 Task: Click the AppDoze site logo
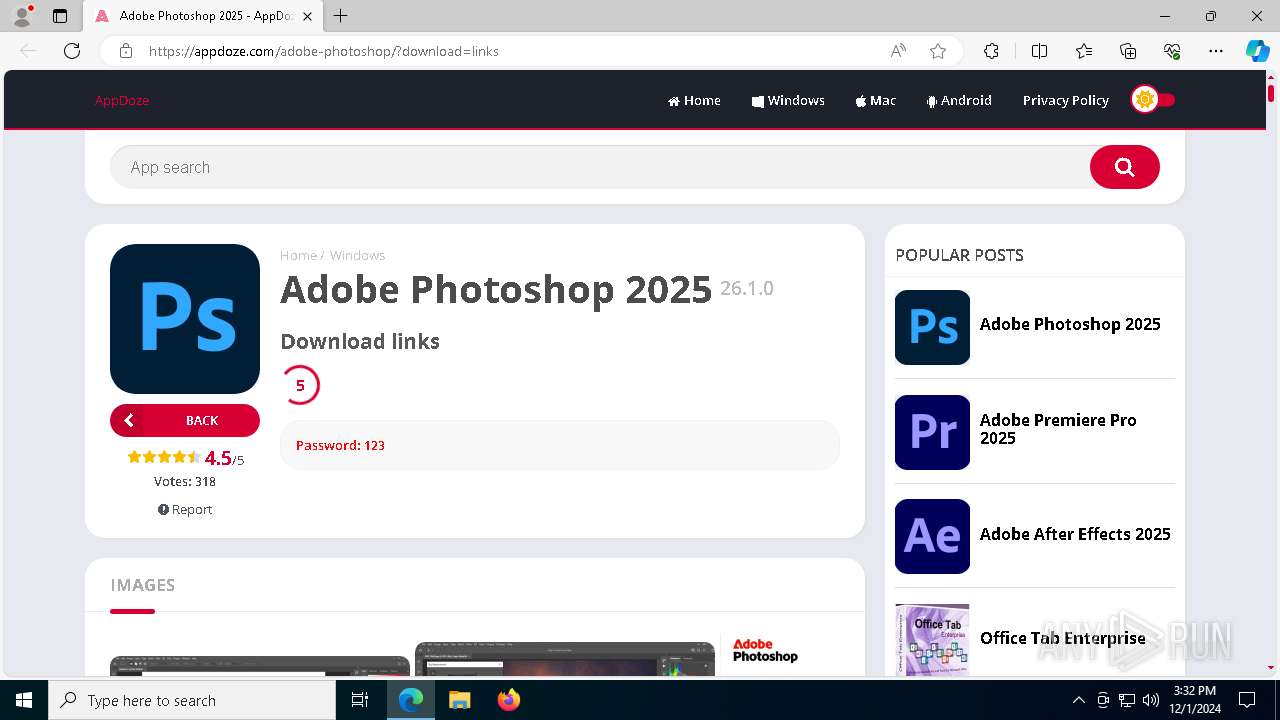(x=122, y=100)
